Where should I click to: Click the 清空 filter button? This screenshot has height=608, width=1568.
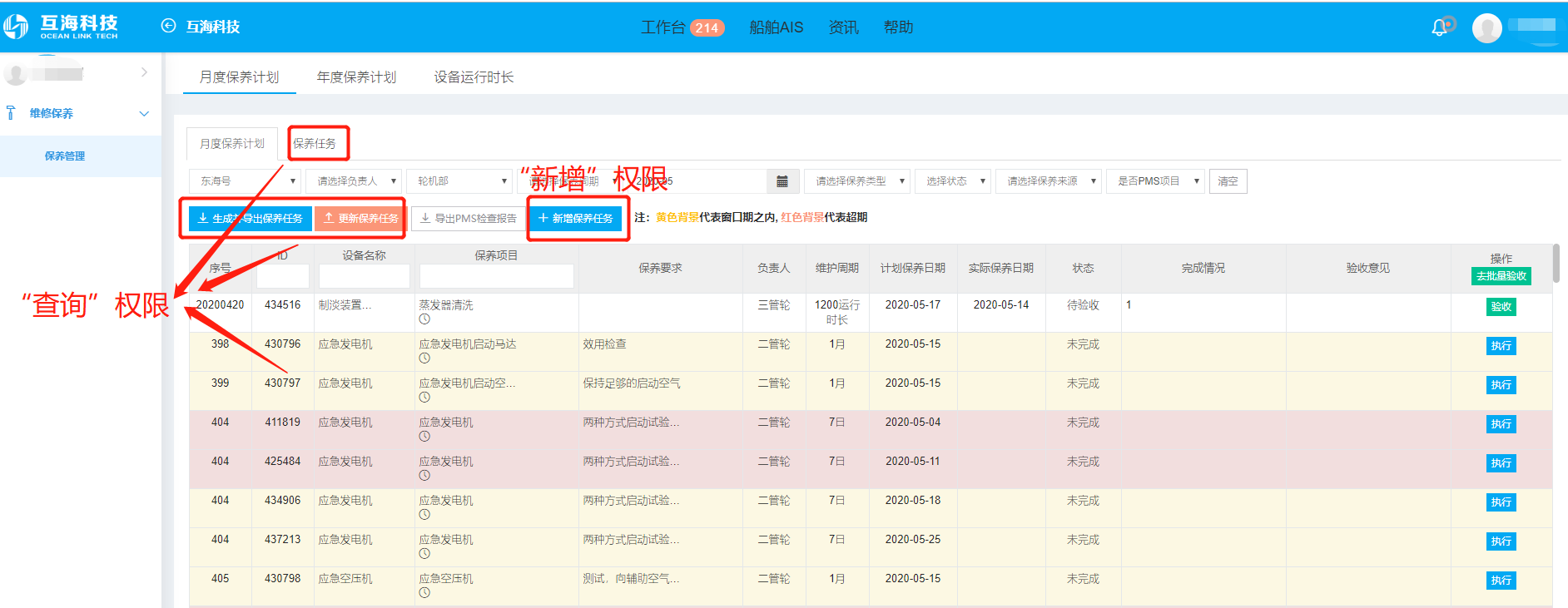point(1228,181)
